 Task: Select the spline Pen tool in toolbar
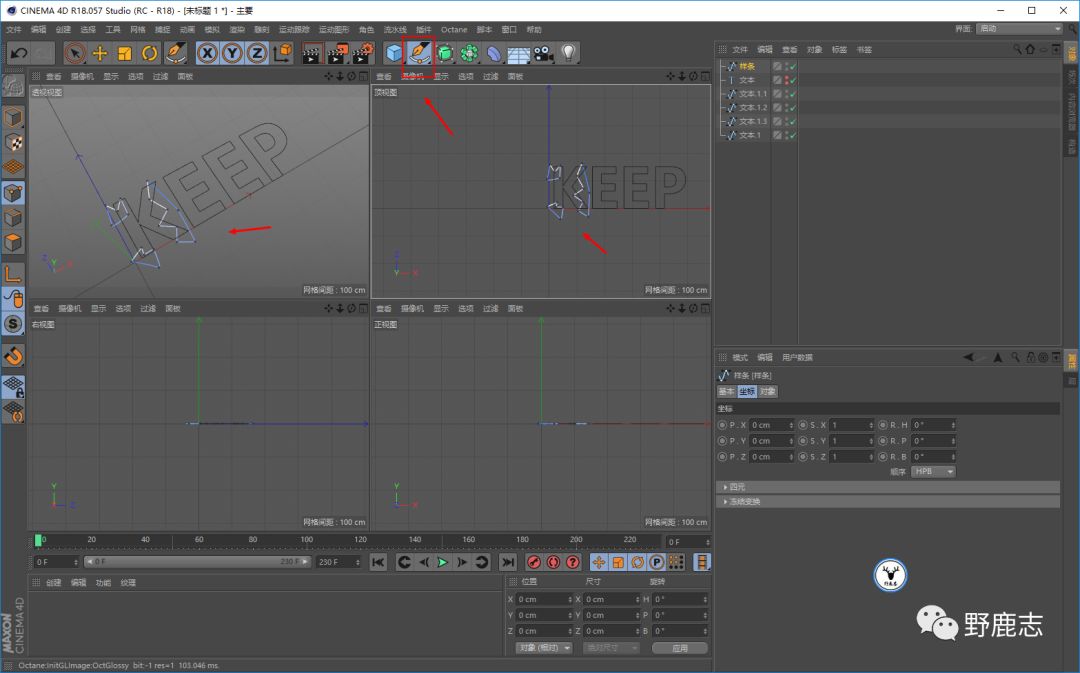[x=419, y=53]
